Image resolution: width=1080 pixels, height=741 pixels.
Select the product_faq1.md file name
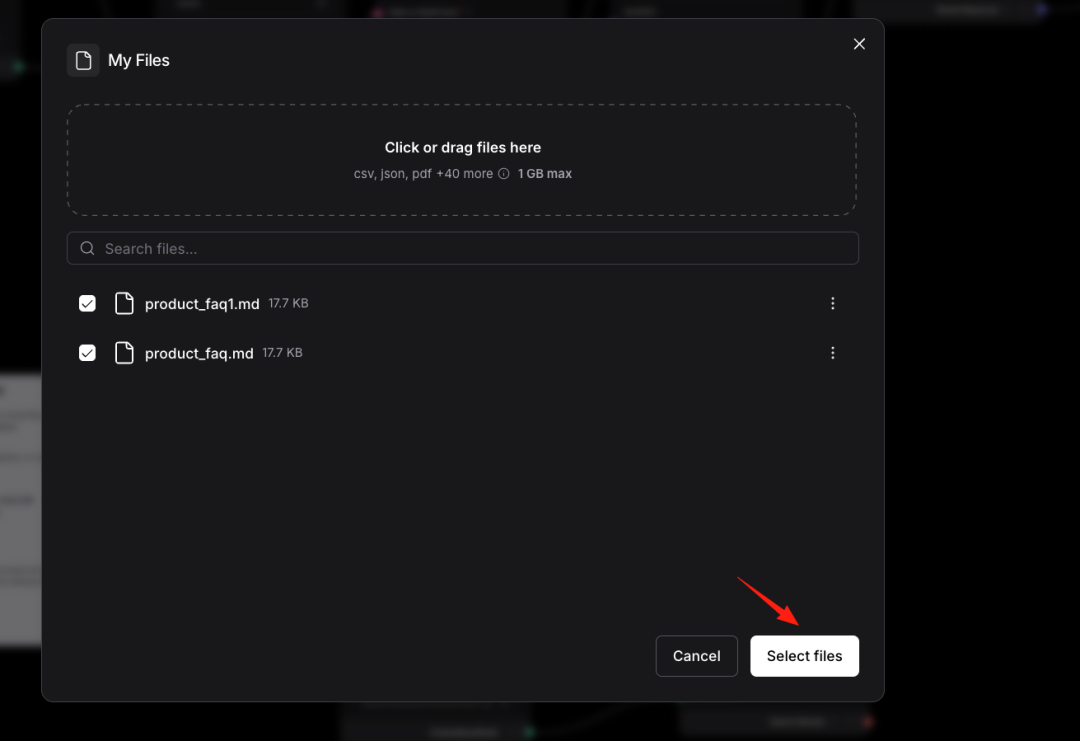click(202, 304)
